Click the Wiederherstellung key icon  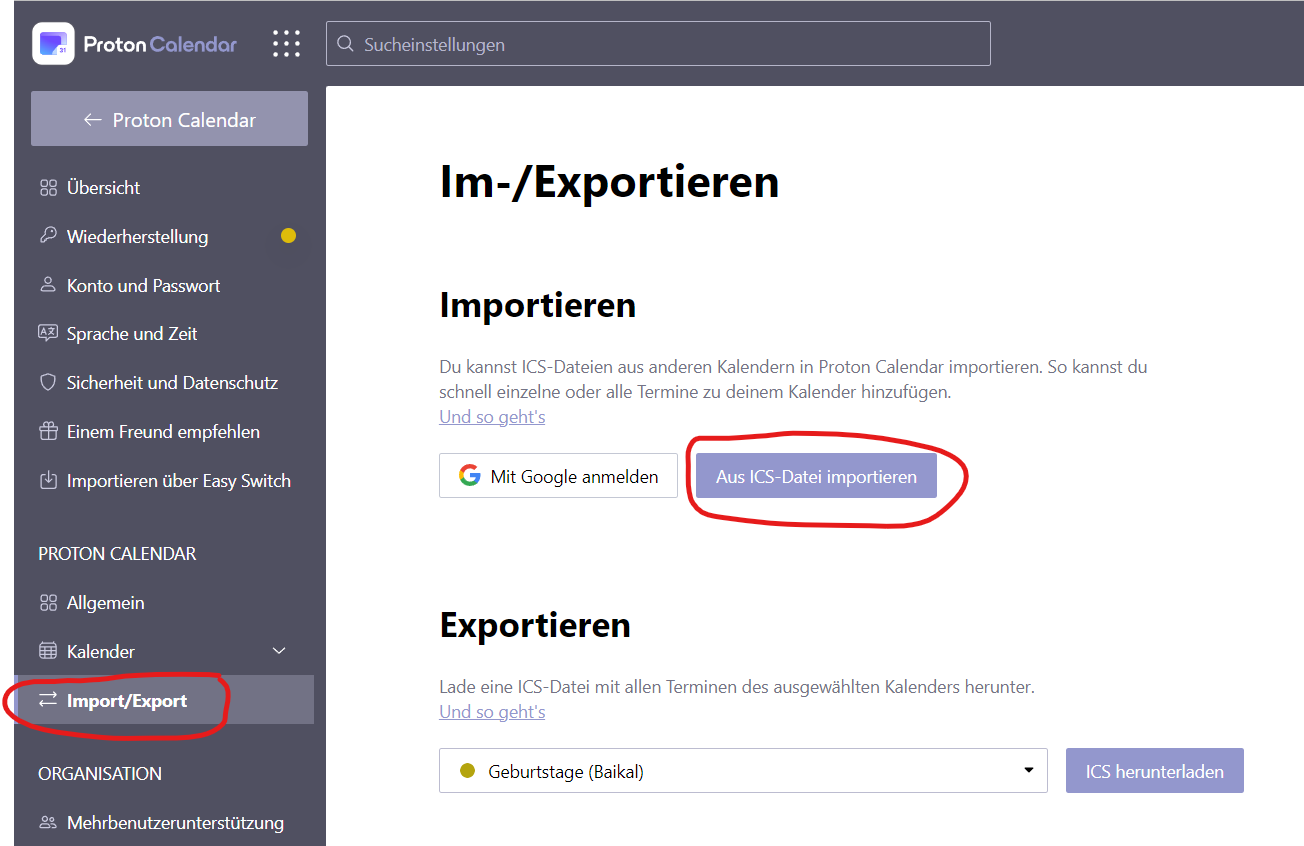tap(48, 236)
